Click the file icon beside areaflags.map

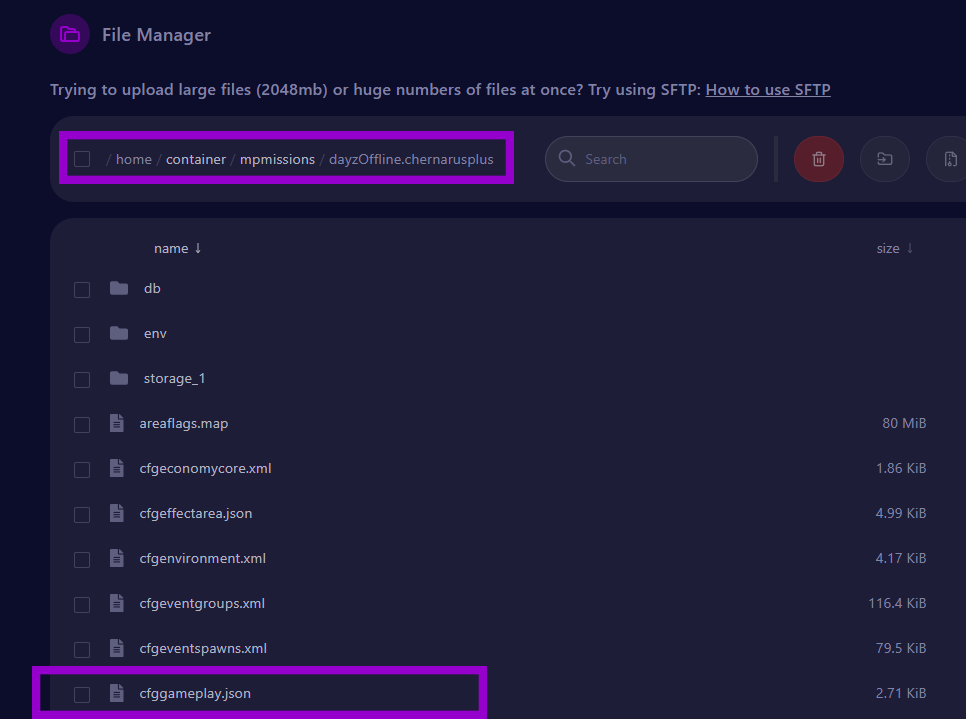click(117, 423)
